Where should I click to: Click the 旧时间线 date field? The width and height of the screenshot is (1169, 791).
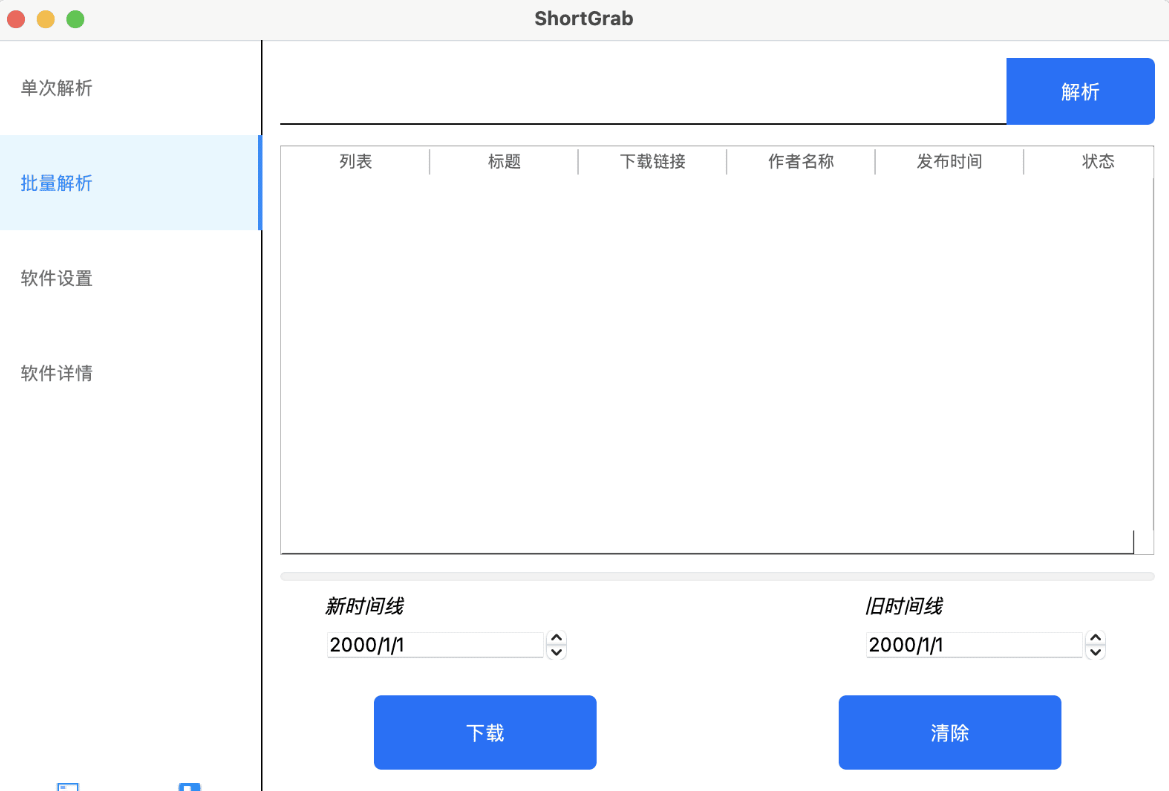pos(974,645)
